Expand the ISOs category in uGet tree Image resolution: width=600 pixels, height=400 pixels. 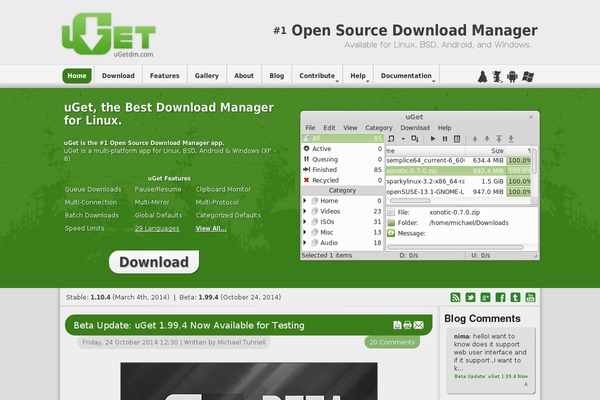coord(305,222)
